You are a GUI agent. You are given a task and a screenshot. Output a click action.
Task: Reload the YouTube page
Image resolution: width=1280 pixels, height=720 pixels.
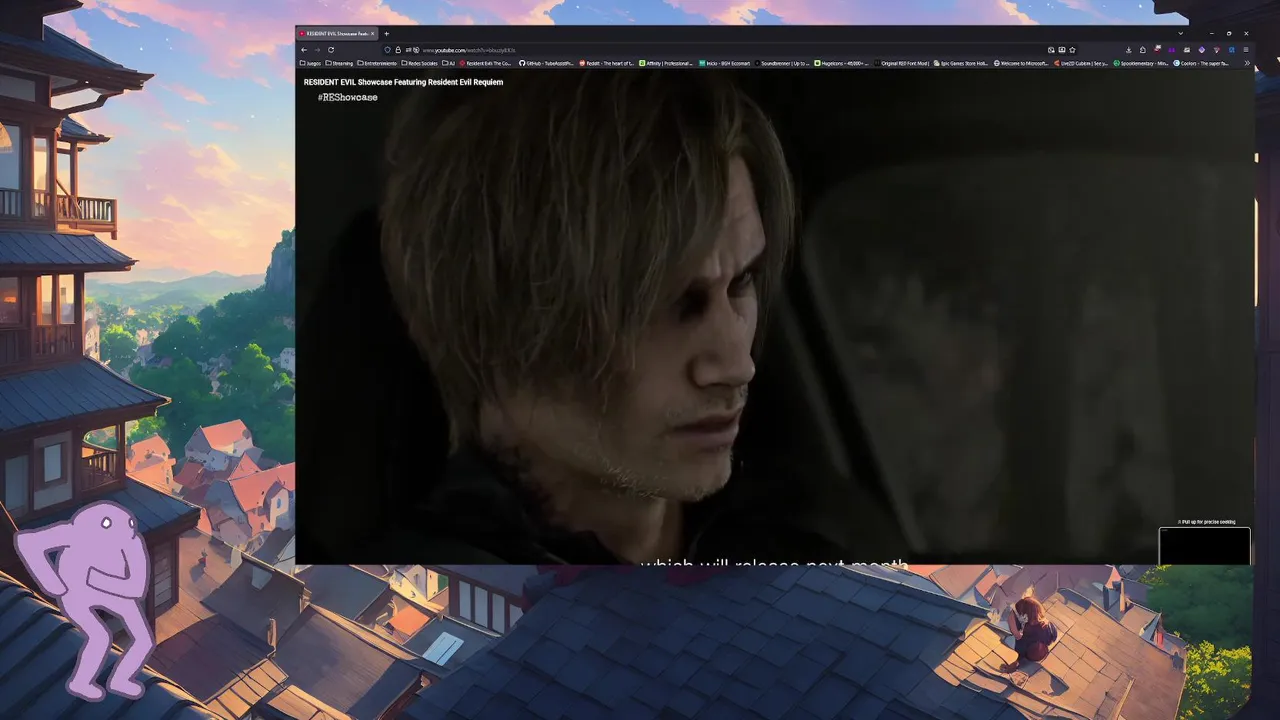pyautogui.click(x=331, y=50)
